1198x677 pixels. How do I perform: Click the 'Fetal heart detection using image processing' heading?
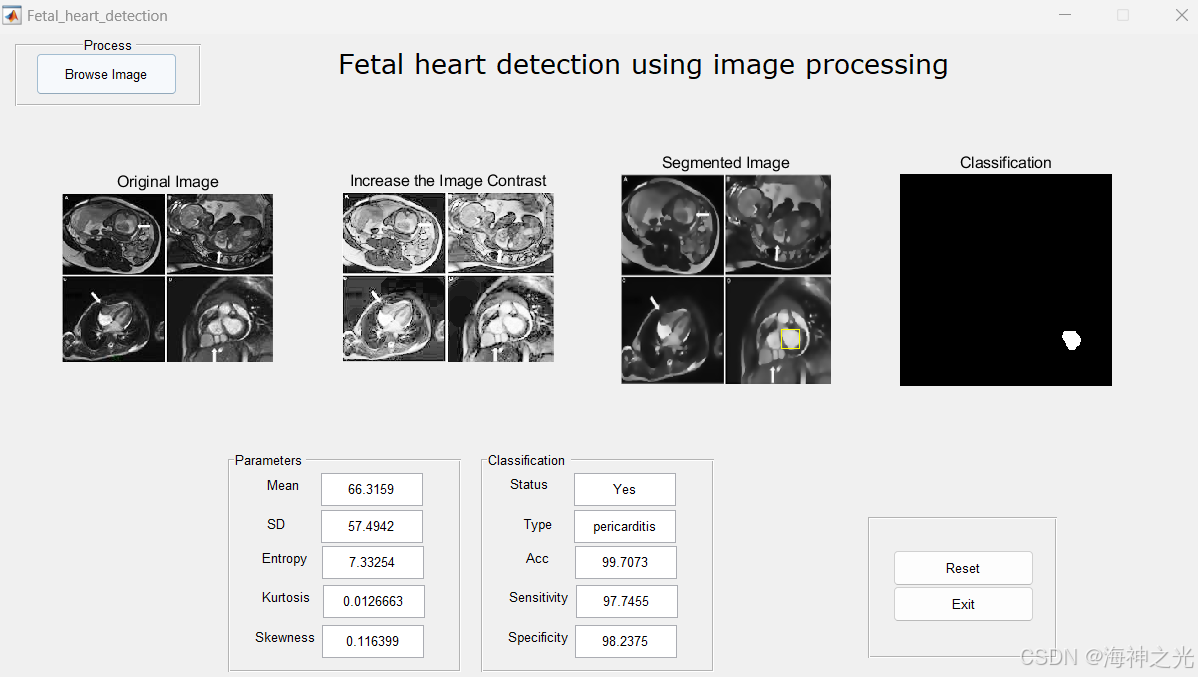point(643,66)
